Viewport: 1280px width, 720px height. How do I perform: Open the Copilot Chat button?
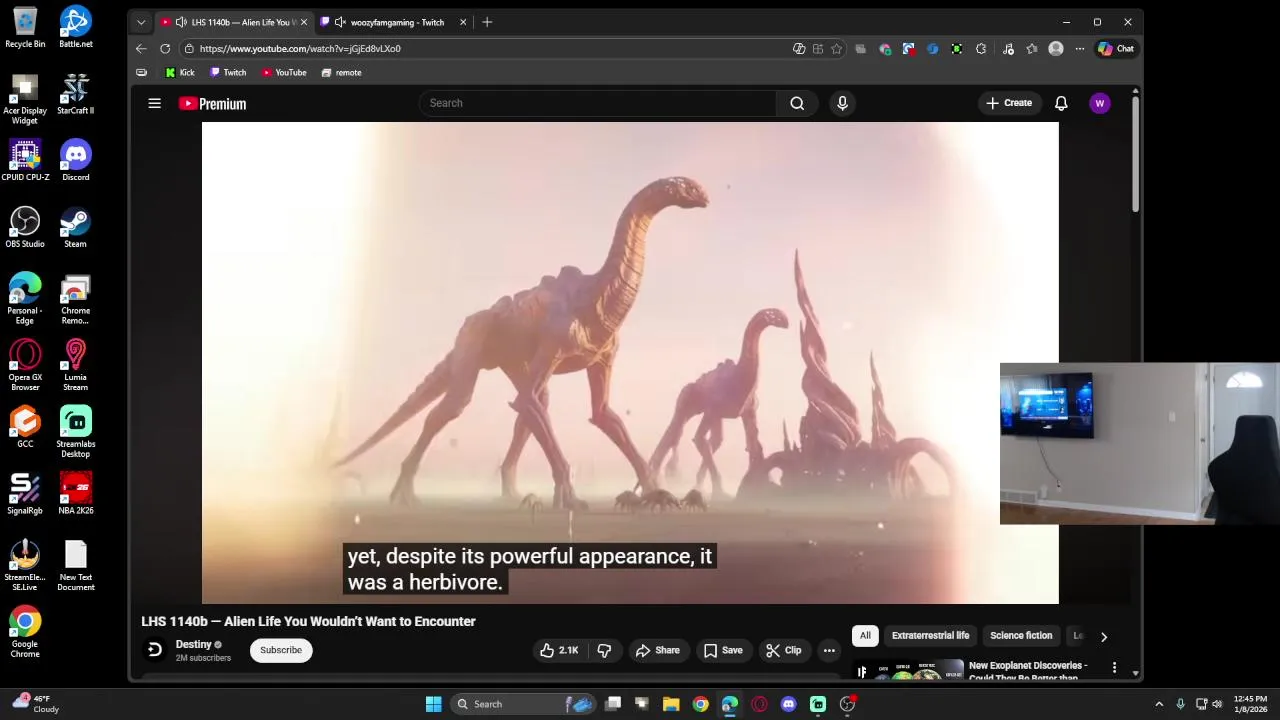coord(1115,48)
